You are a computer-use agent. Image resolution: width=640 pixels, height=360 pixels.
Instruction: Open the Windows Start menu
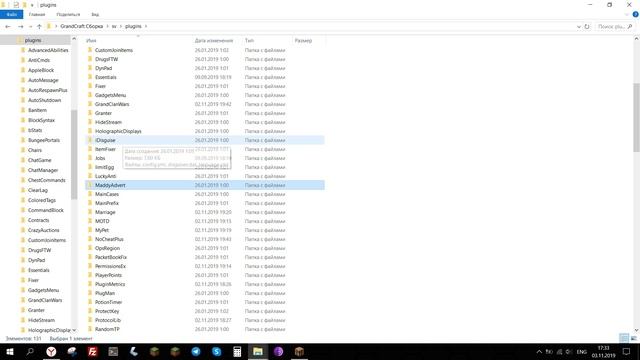point(9,351)
